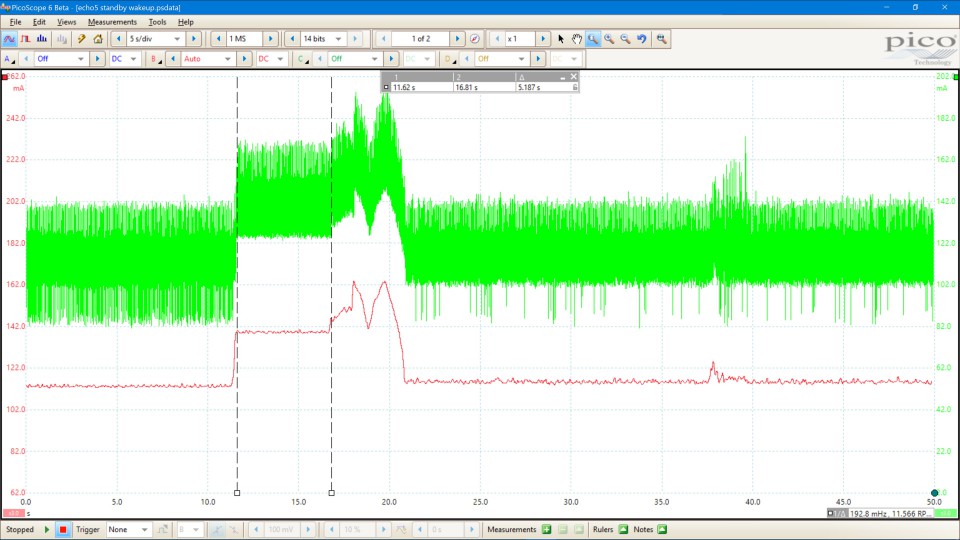Open the home toolbar icon

pos(98,39)
